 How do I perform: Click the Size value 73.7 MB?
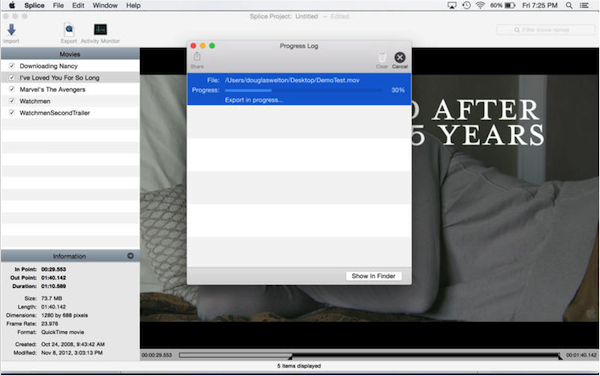pyautogui.click(x=52, y=298)
